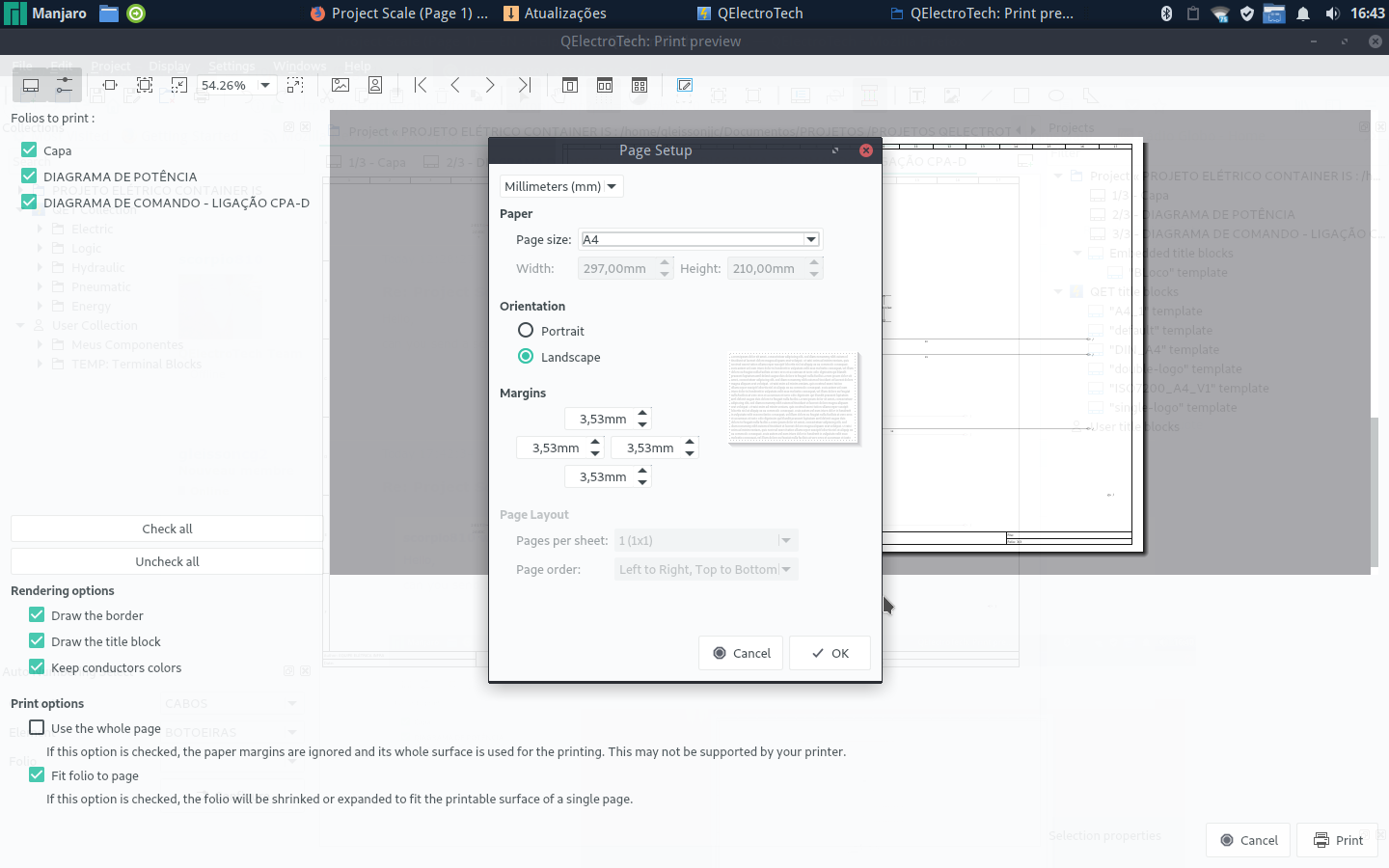The width and height of the screenshot is (1389, 868).
Task: Open the 54.26% zoom level dropdown
Action: tap(265, 85)
